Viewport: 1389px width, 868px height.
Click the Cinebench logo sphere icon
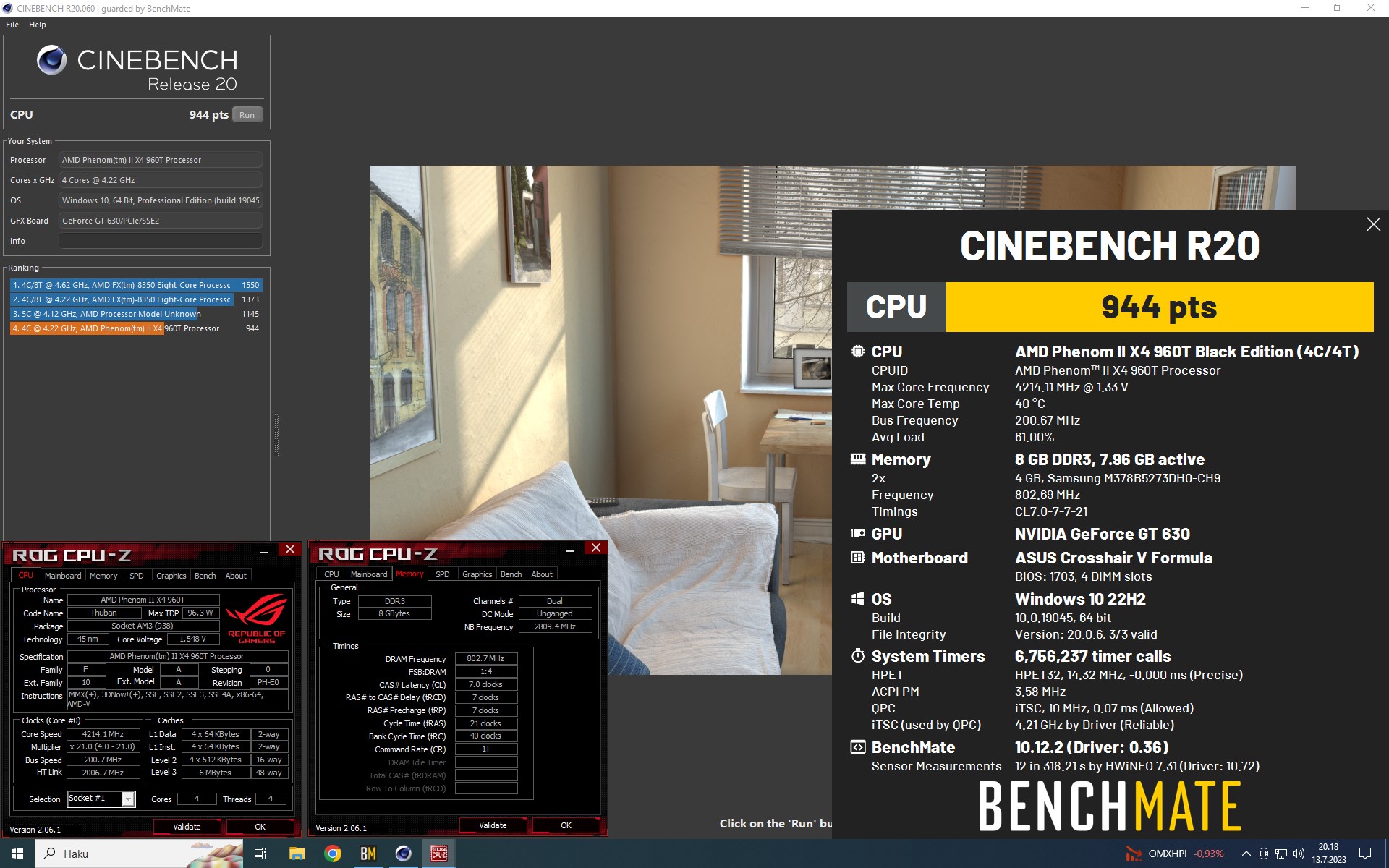pos(52,60)
